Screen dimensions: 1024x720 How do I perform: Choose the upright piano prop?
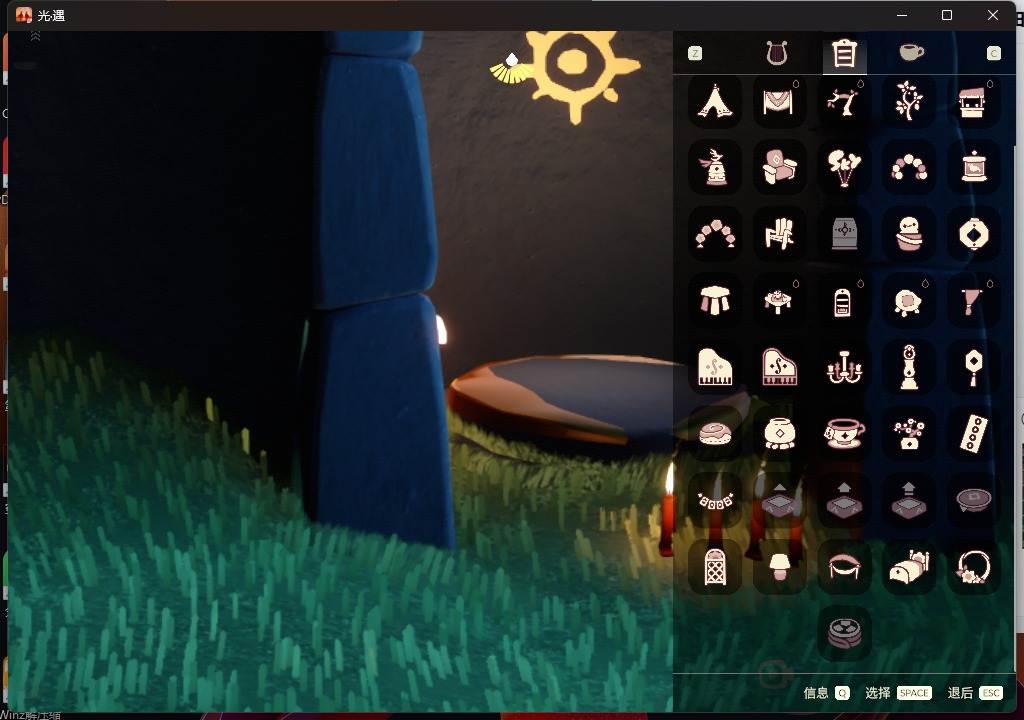714,367
